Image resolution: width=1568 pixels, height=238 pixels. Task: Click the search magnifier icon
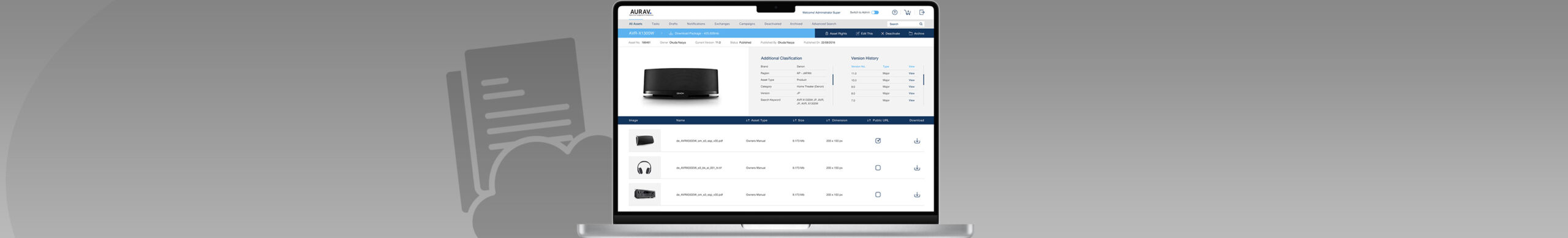pyautogui.click(x=921, y=24)
